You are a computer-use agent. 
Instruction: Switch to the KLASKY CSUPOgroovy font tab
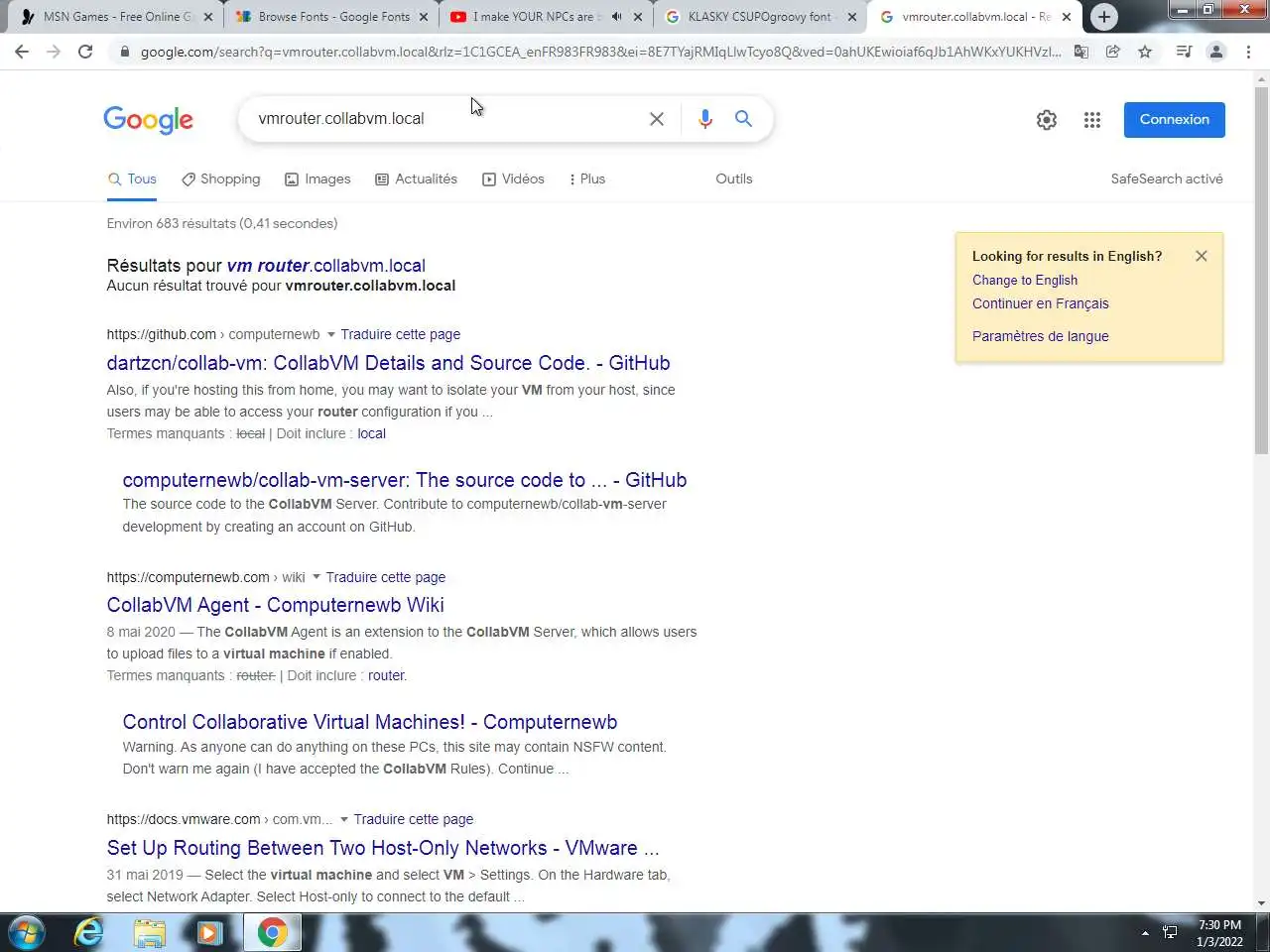[x=761, y=17]
